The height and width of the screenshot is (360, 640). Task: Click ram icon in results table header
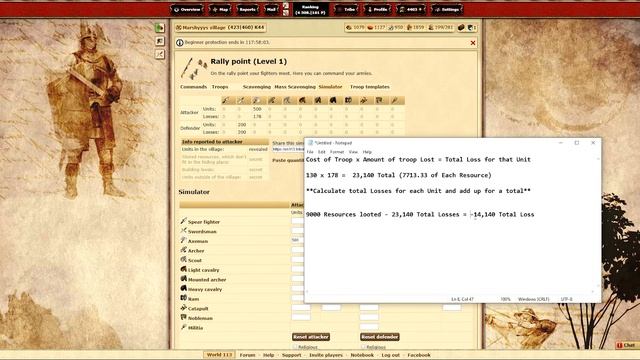(348, 100)
